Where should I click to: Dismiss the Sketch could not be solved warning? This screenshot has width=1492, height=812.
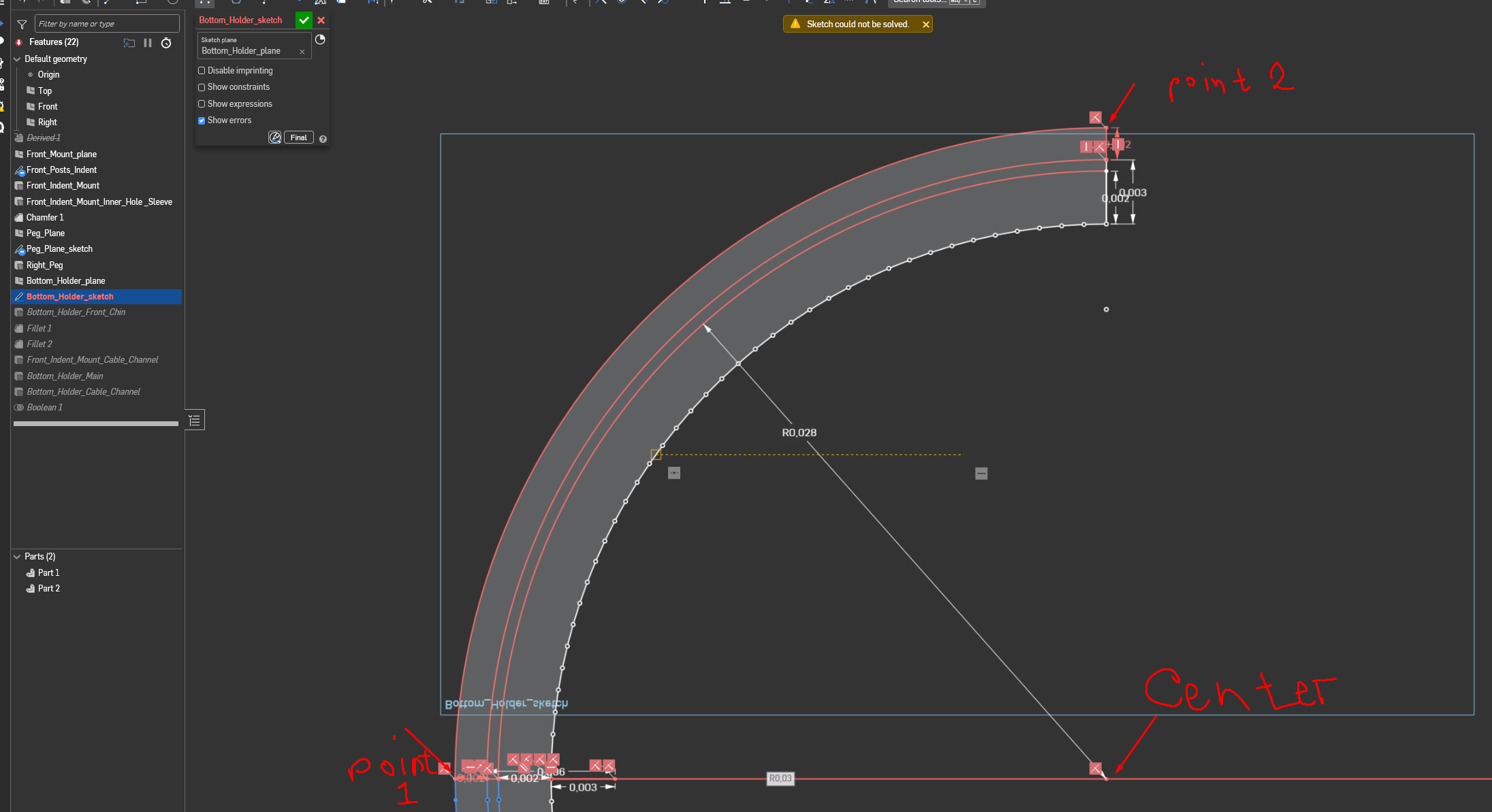click(925, 25)
